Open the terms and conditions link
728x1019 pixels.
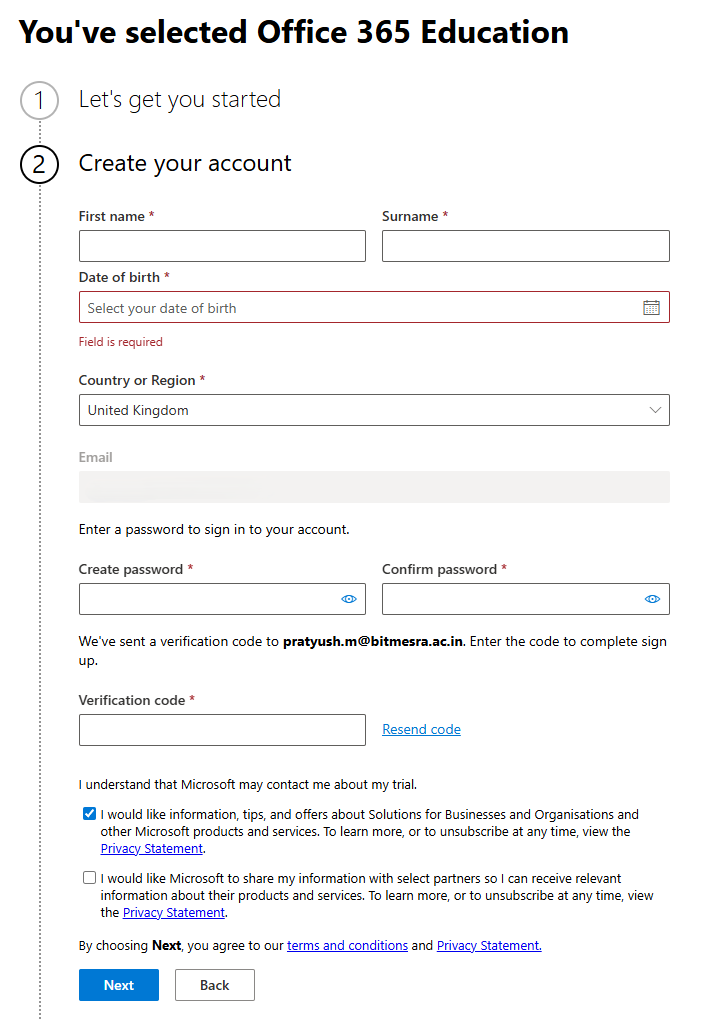coord(347,945)
